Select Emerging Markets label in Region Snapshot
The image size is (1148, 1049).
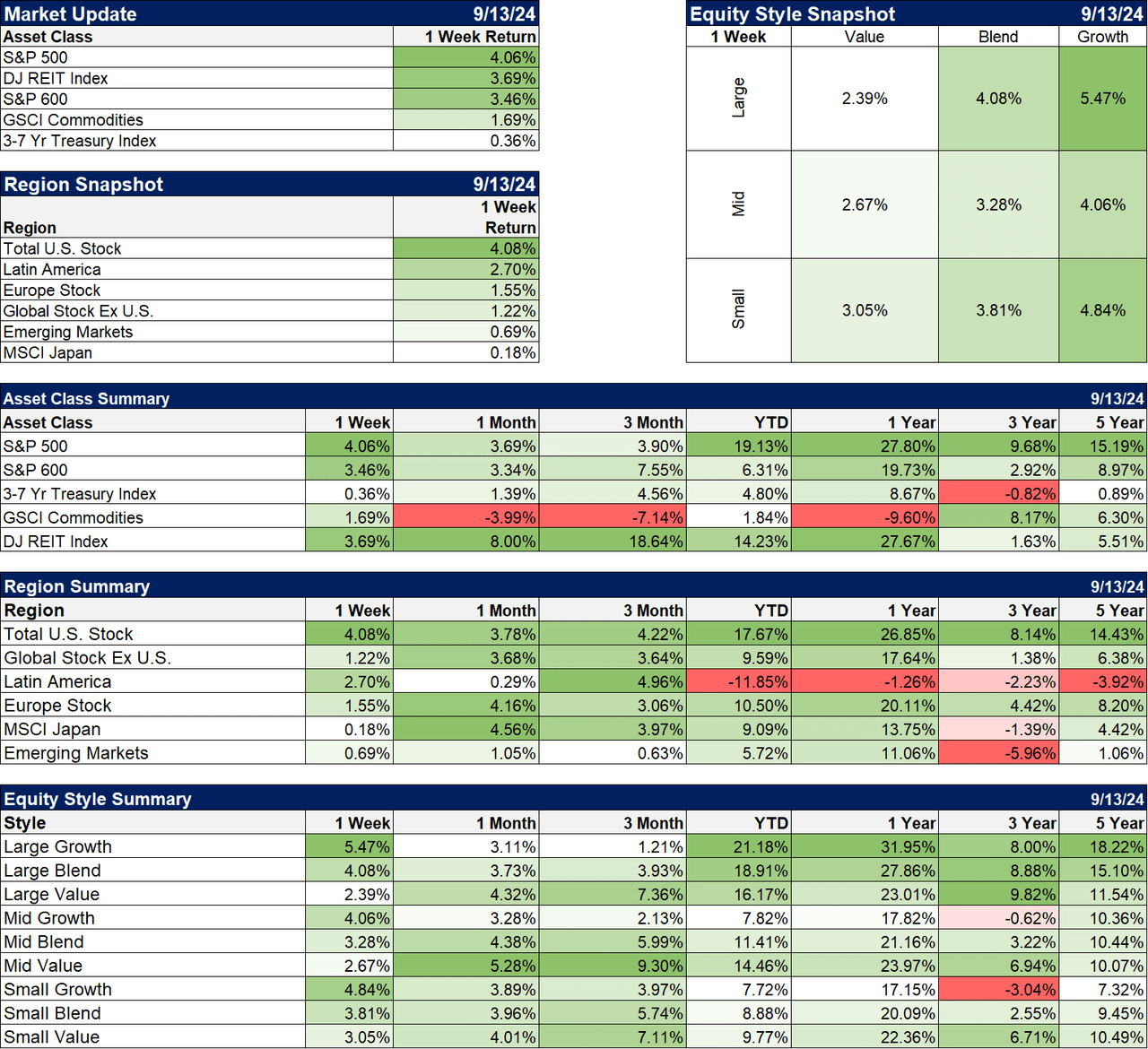point(68,332)
